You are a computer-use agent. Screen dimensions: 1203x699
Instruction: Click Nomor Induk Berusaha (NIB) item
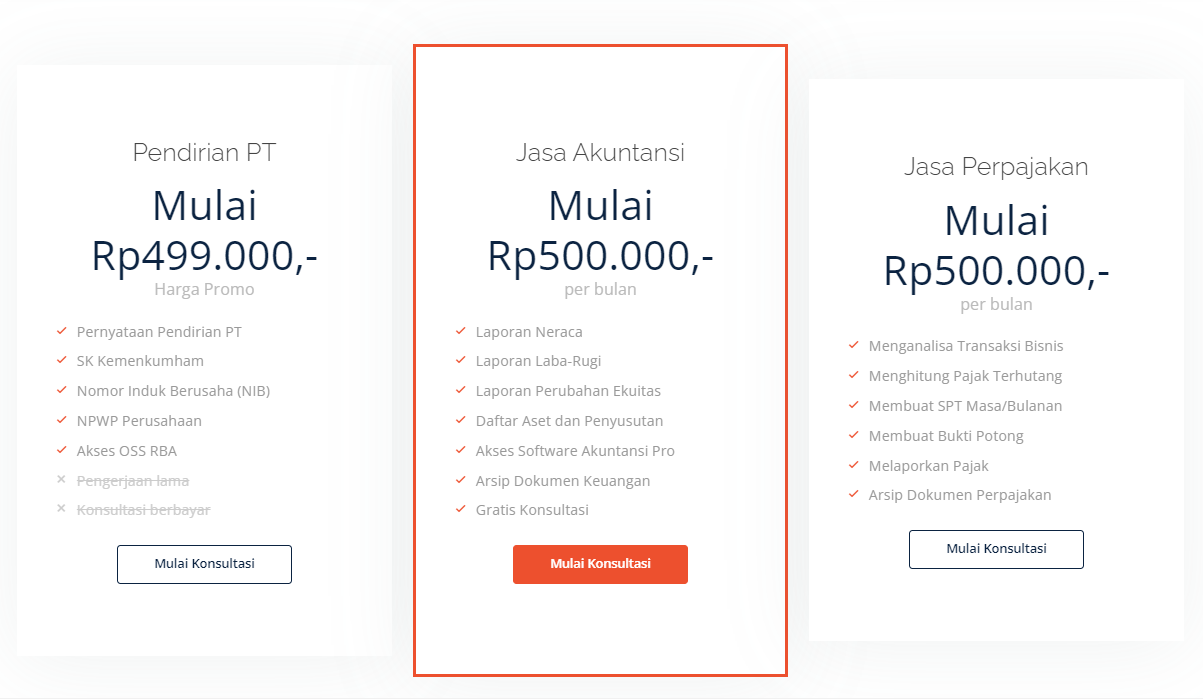[173, 391]
